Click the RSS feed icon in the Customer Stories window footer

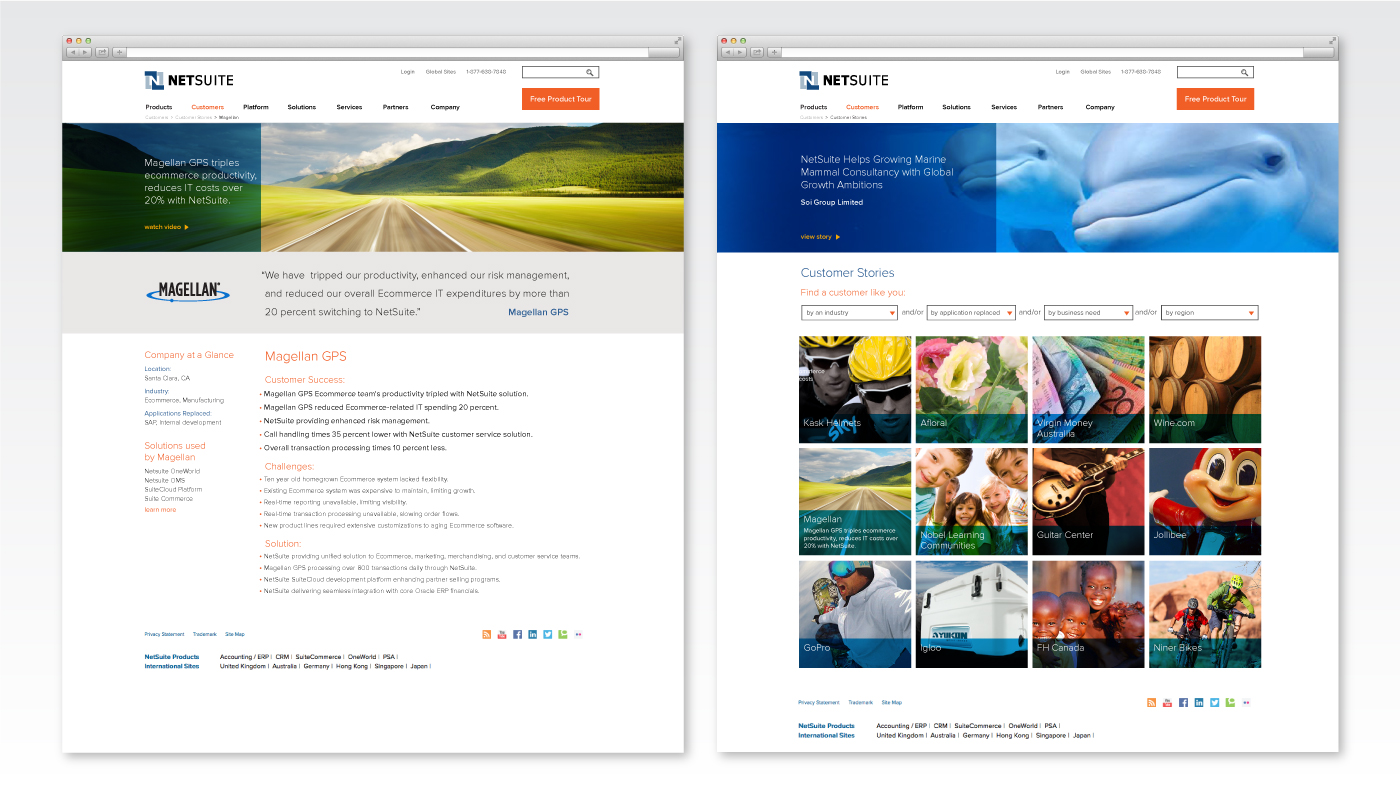click(1152, 703)
